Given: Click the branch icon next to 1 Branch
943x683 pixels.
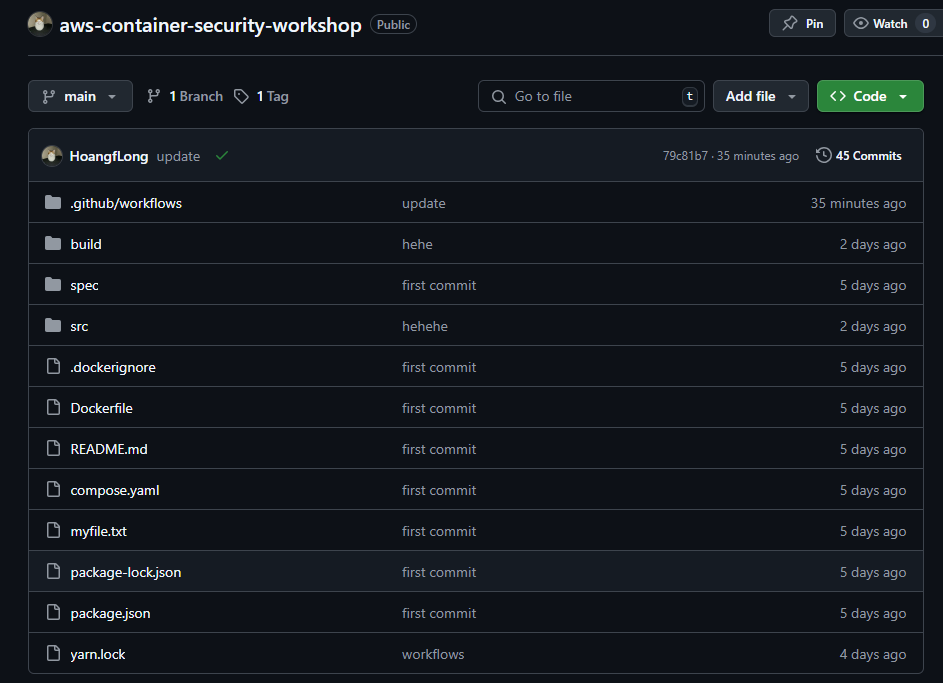Looking at the screenshot, I should click(x=154, y=96).
